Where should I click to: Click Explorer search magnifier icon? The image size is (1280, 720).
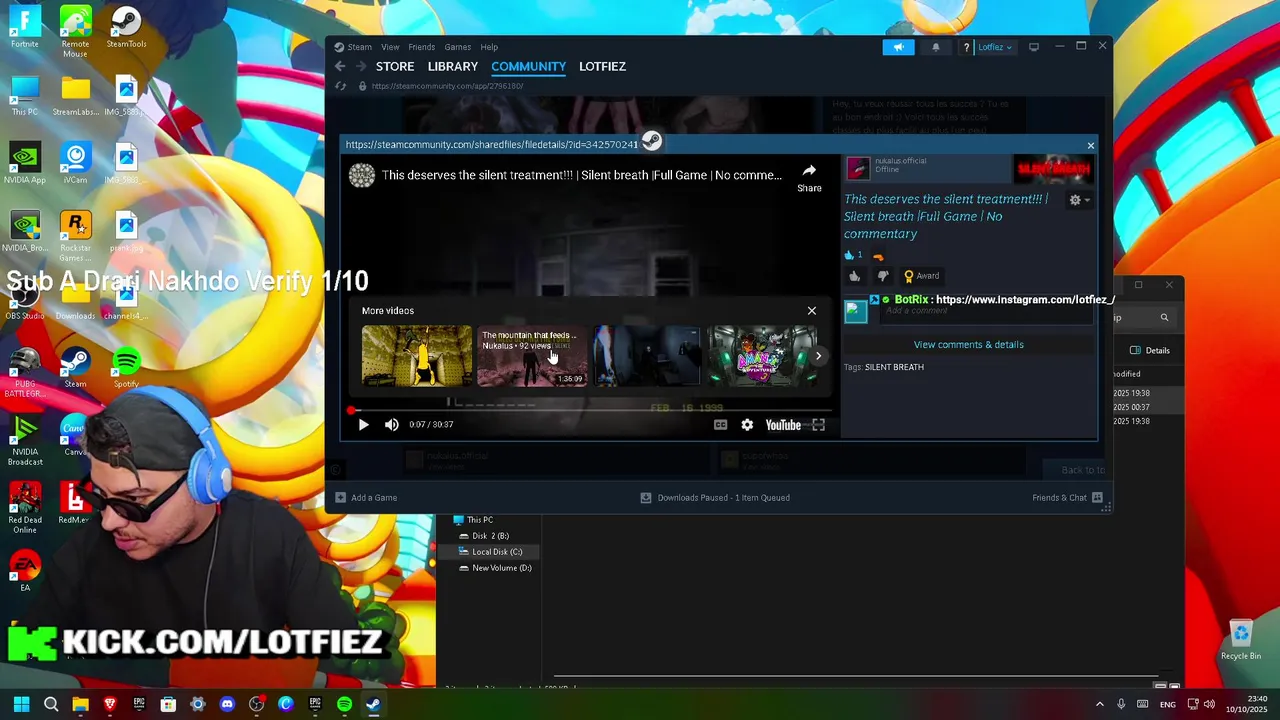(x=1164, y=318)
